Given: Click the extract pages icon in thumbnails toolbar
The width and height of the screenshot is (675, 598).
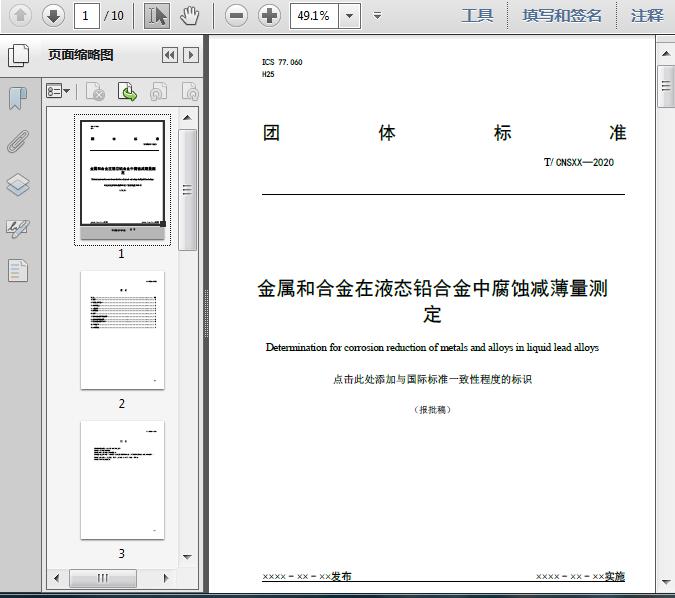Looking at the screenshot, I should (127, 92).
